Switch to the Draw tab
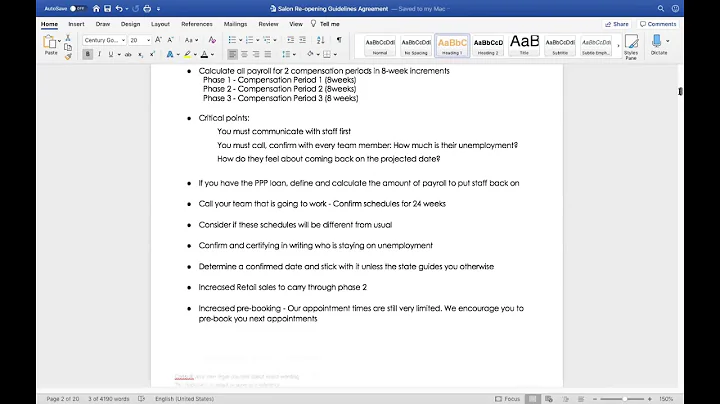Viewport: 720px width, 404px height. [x=103, y=24]
